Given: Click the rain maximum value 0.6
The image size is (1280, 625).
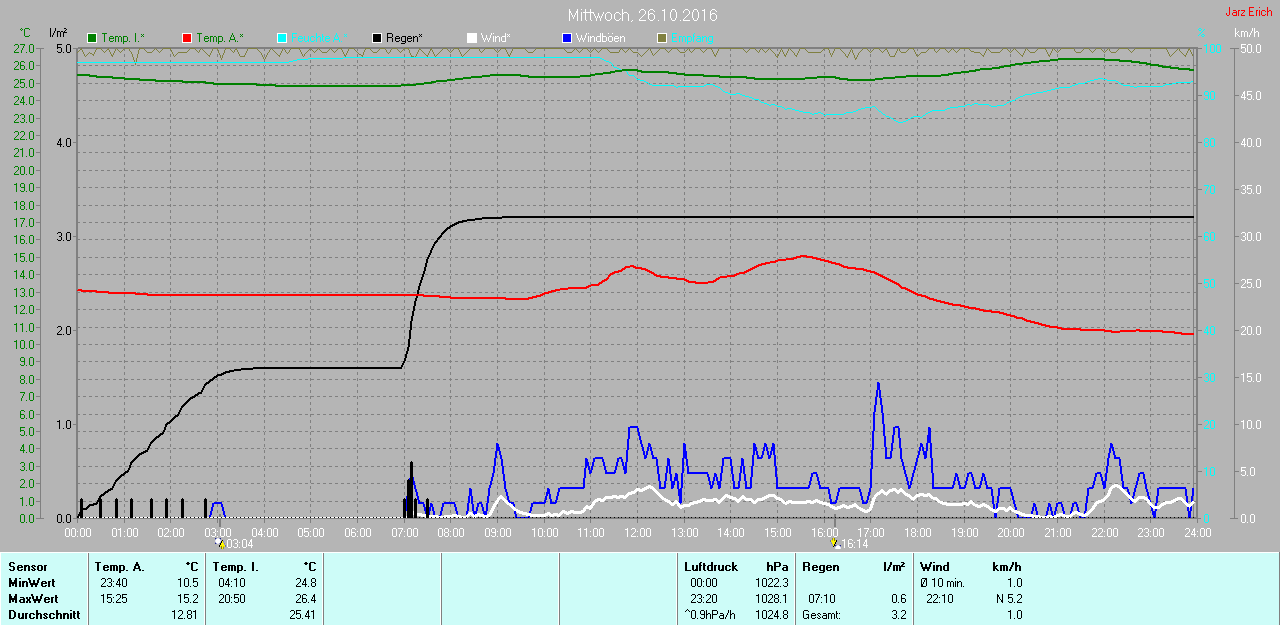Looking at the screenshot, I should pyautogui.click(x=898, y=599).
